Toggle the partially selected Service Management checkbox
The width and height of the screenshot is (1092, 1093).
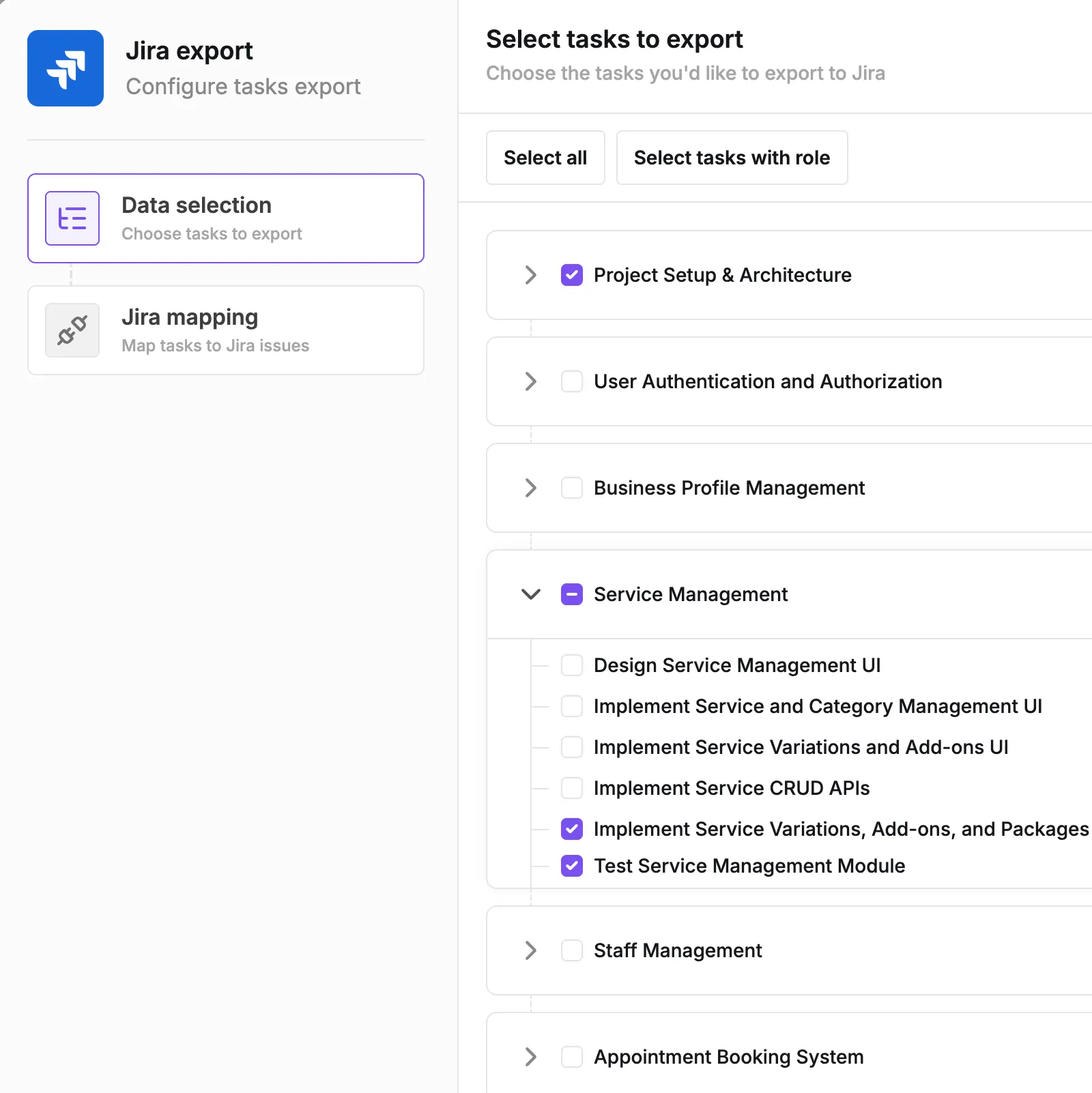pos(572,594)
